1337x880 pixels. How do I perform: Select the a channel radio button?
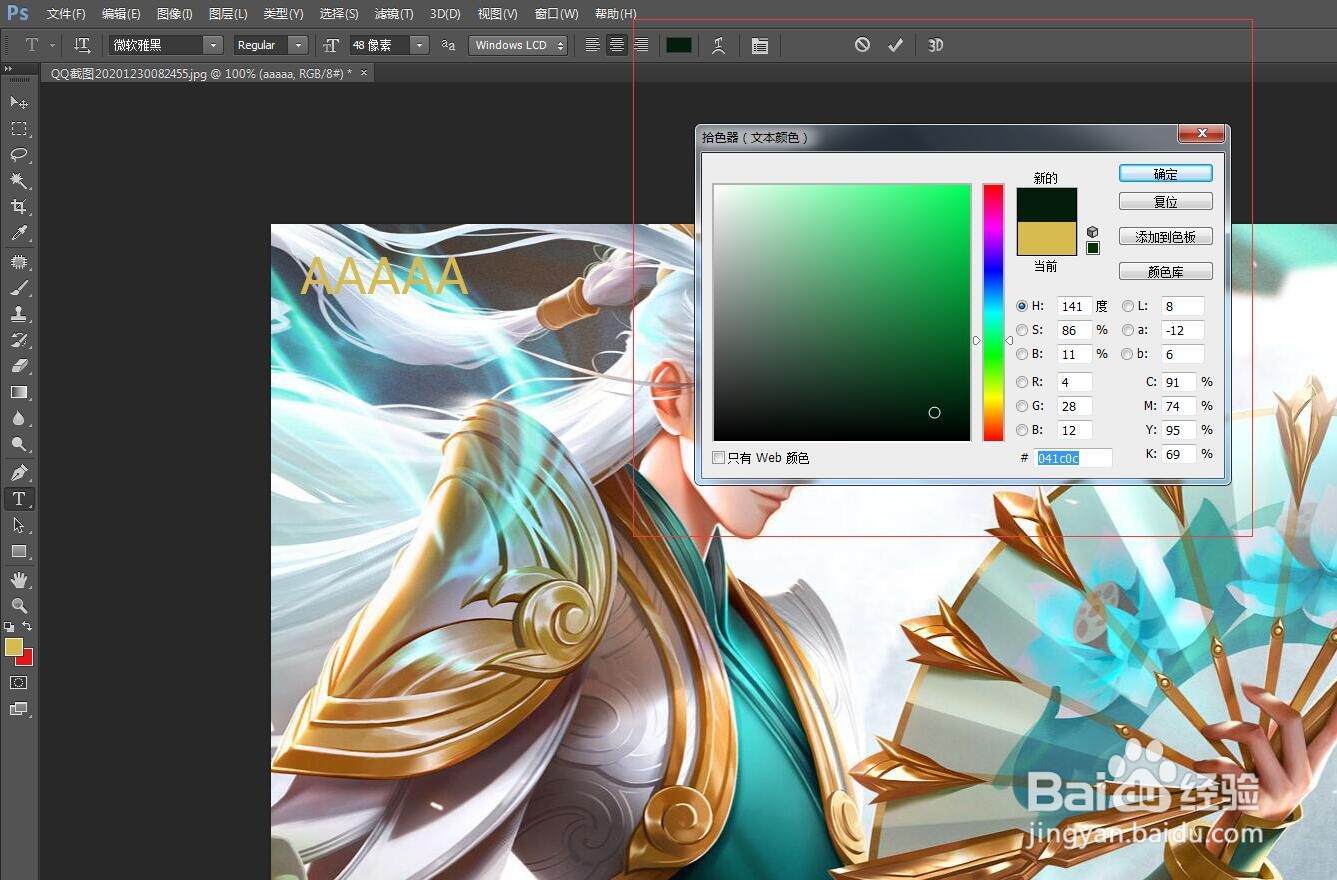point(1128,330)
